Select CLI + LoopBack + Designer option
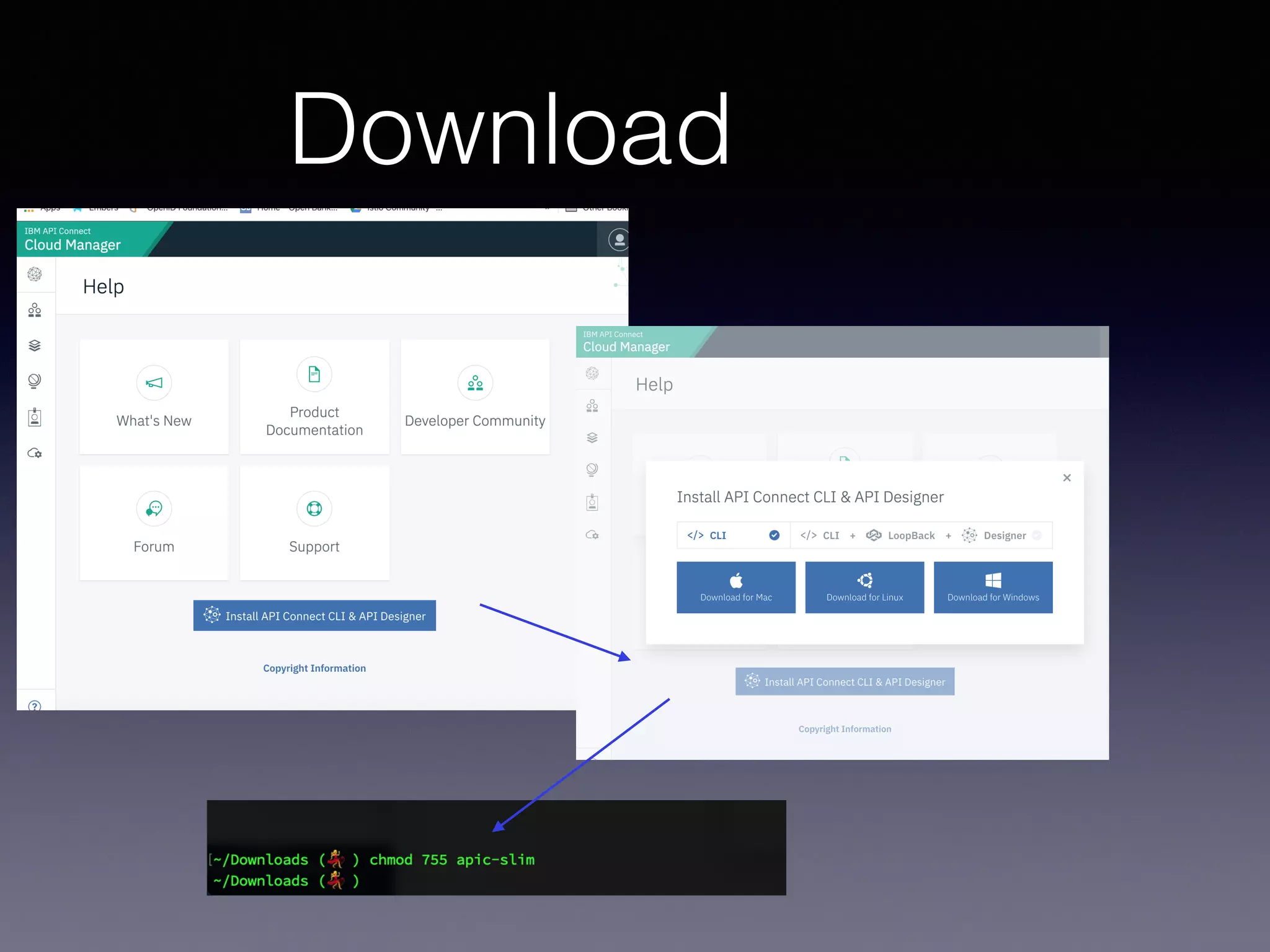 [x=921, y=535]
